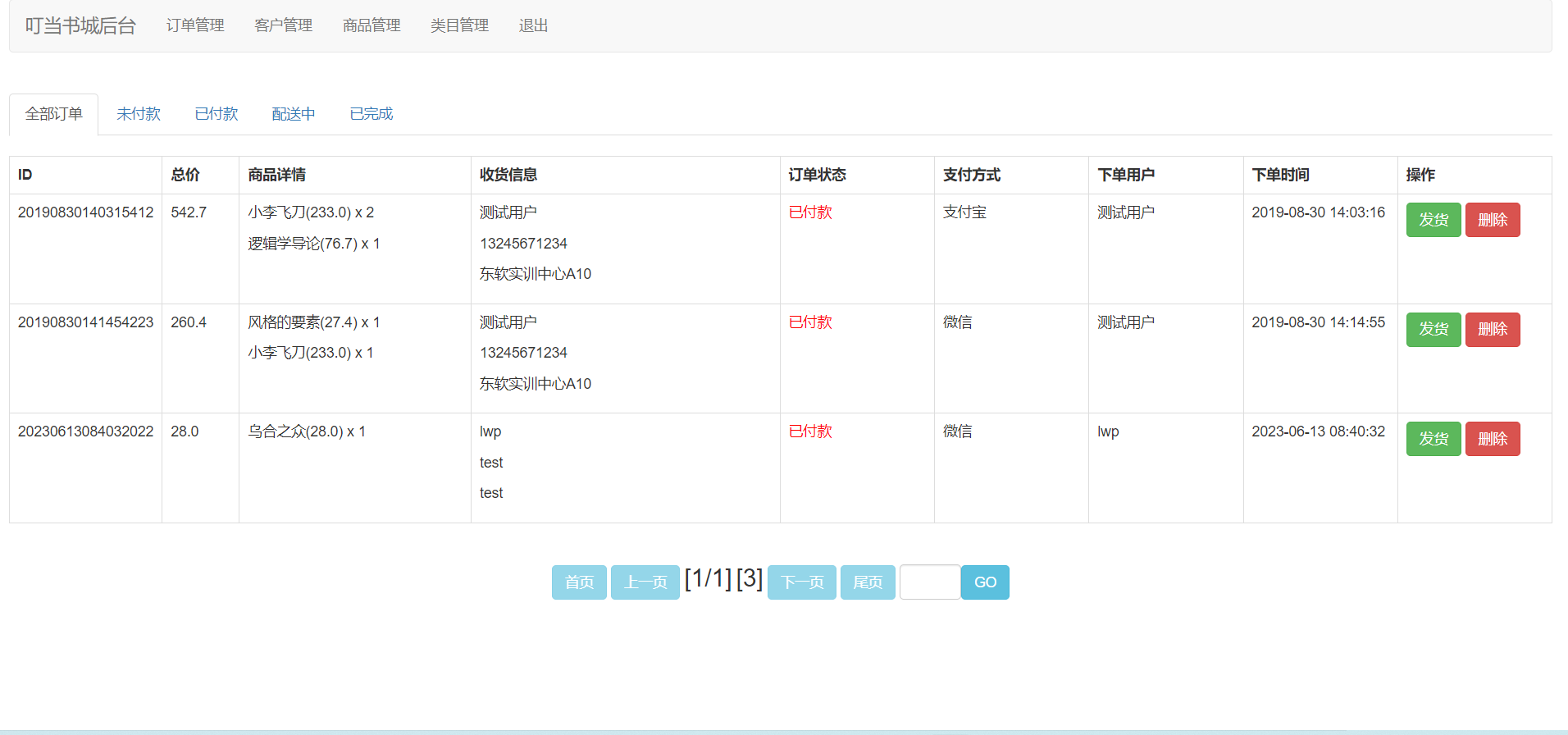Show orders in the 配送中 tab
This screenshot has height=735, width=1568.
[x=294, y=114]
